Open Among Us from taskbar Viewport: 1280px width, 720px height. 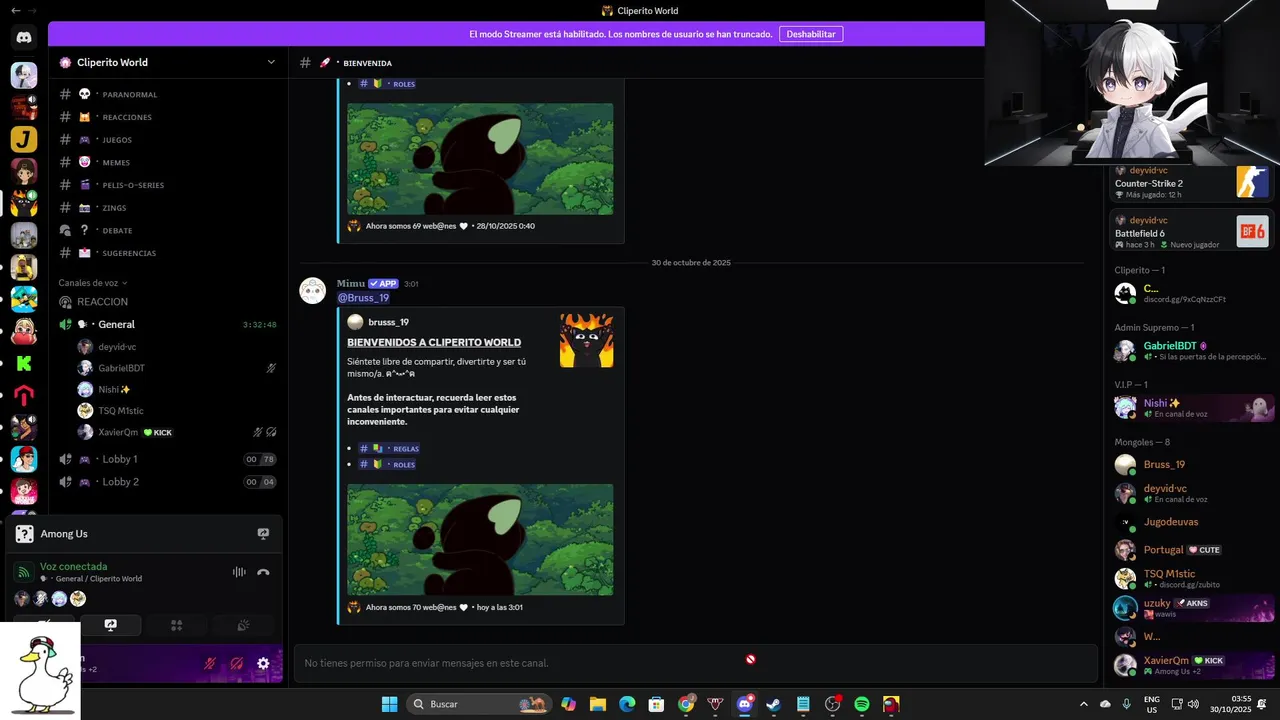click(891, 704)
